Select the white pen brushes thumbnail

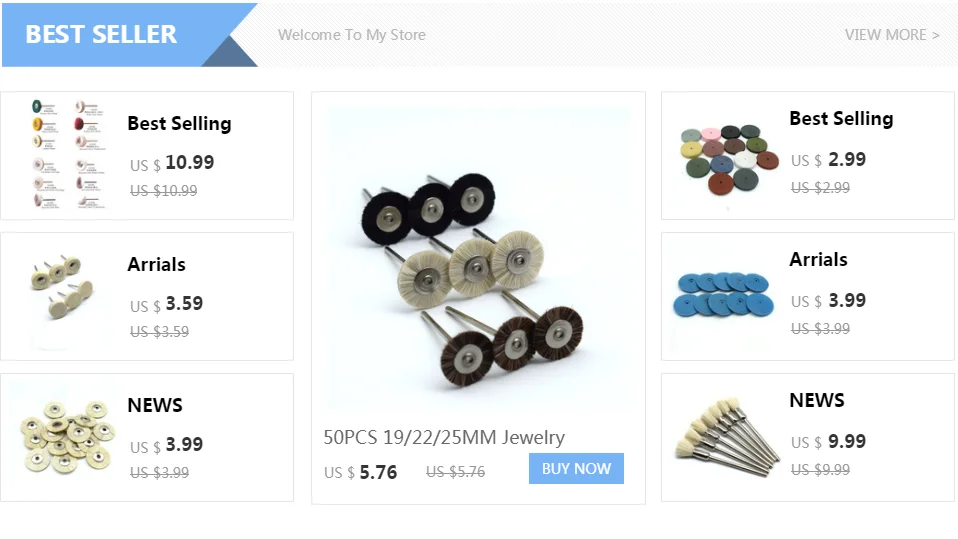(x=726, y=437)
